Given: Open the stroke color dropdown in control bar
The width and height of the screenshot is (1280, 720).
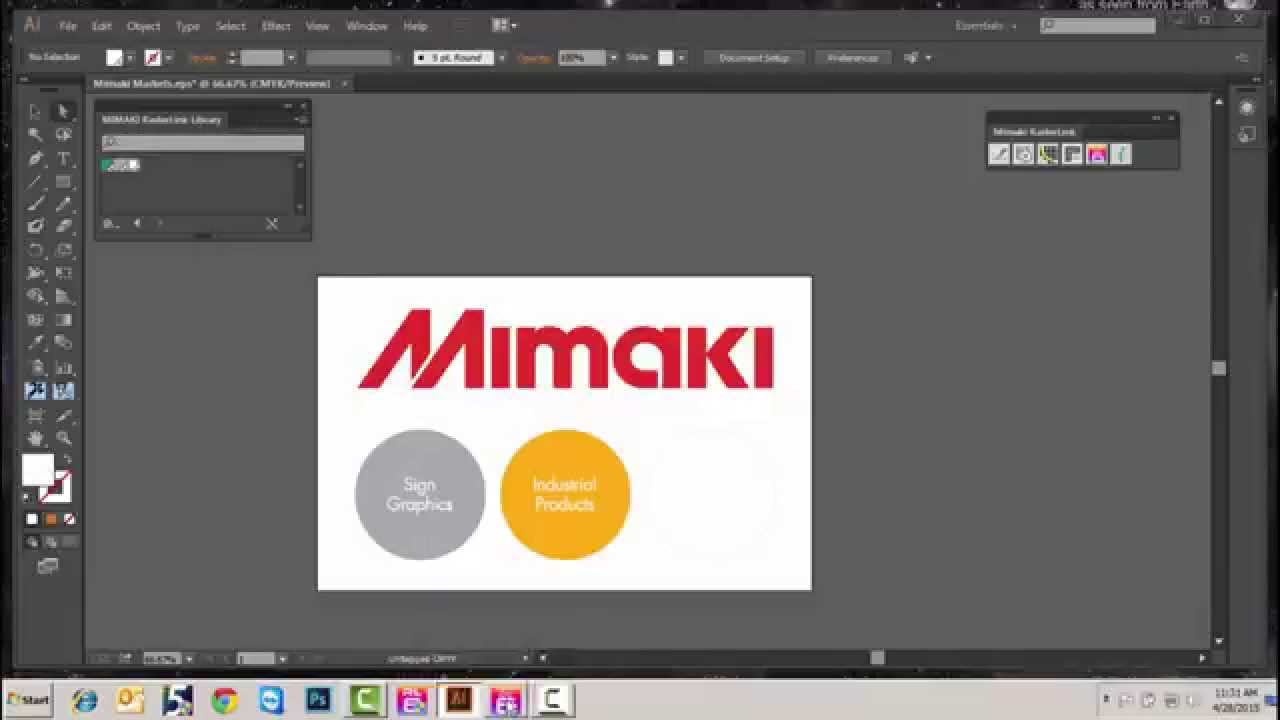Looking at the screenshot, I should pos(168,58).
